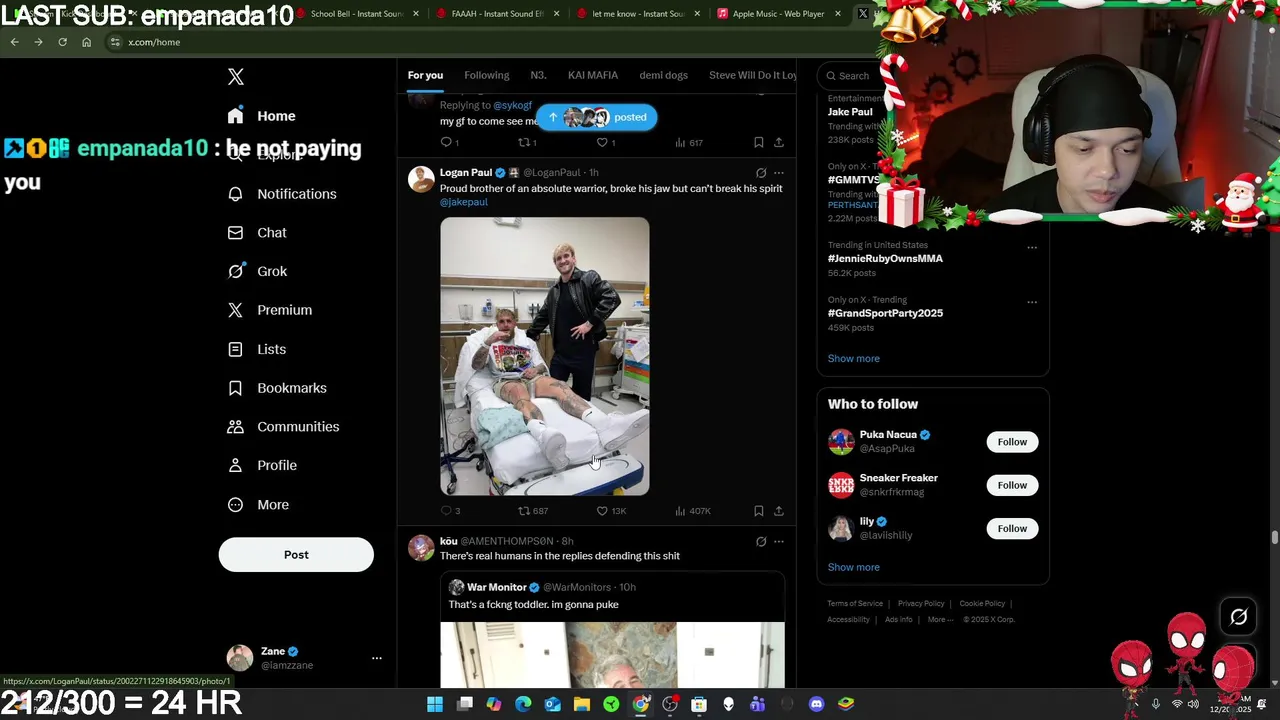Image resolution: width=1280 pixels, height=720 pixels.
Task: Follow Puka Nacua
Action: tap(1012, 442)
